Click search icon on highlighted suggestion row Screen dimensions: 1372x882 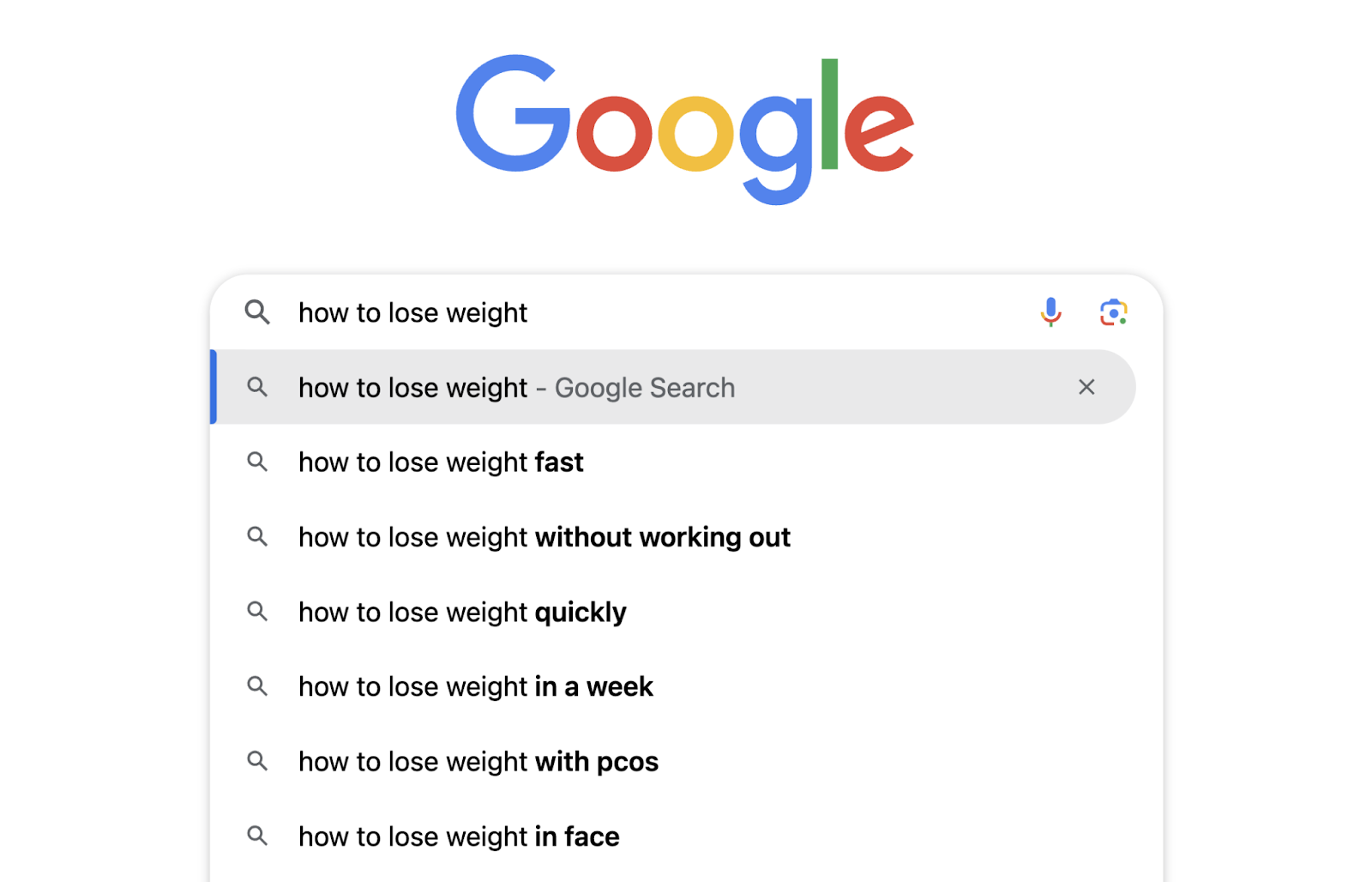(257, 387)
